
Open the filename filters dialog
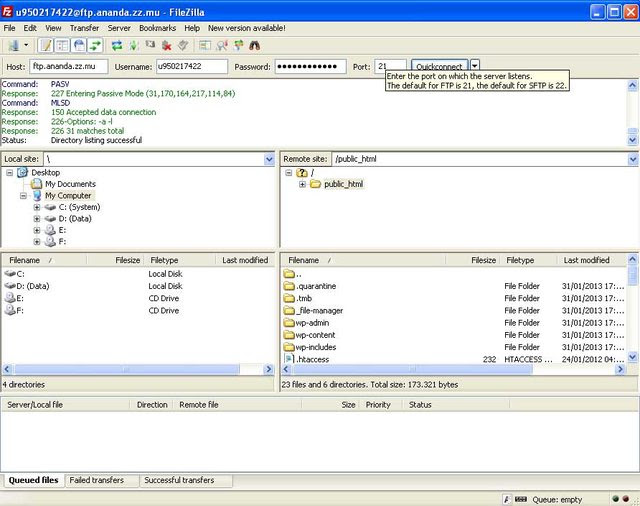pos(204,45)
